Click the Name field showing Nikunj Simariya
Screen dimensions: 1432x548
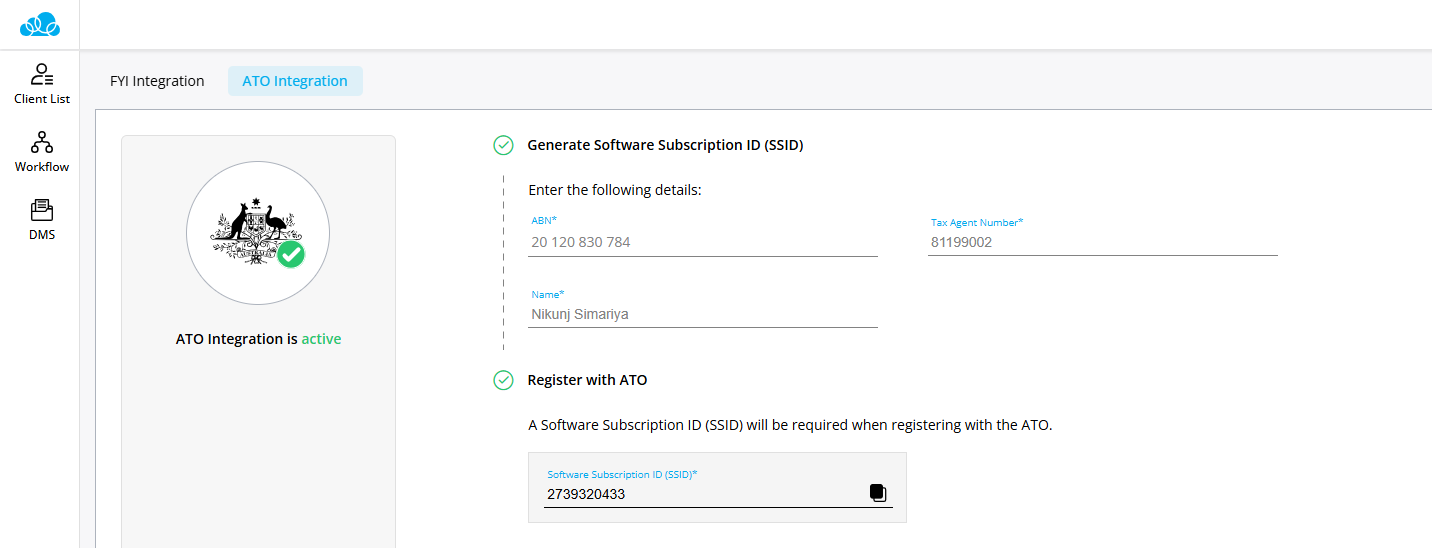pos(702,314)
